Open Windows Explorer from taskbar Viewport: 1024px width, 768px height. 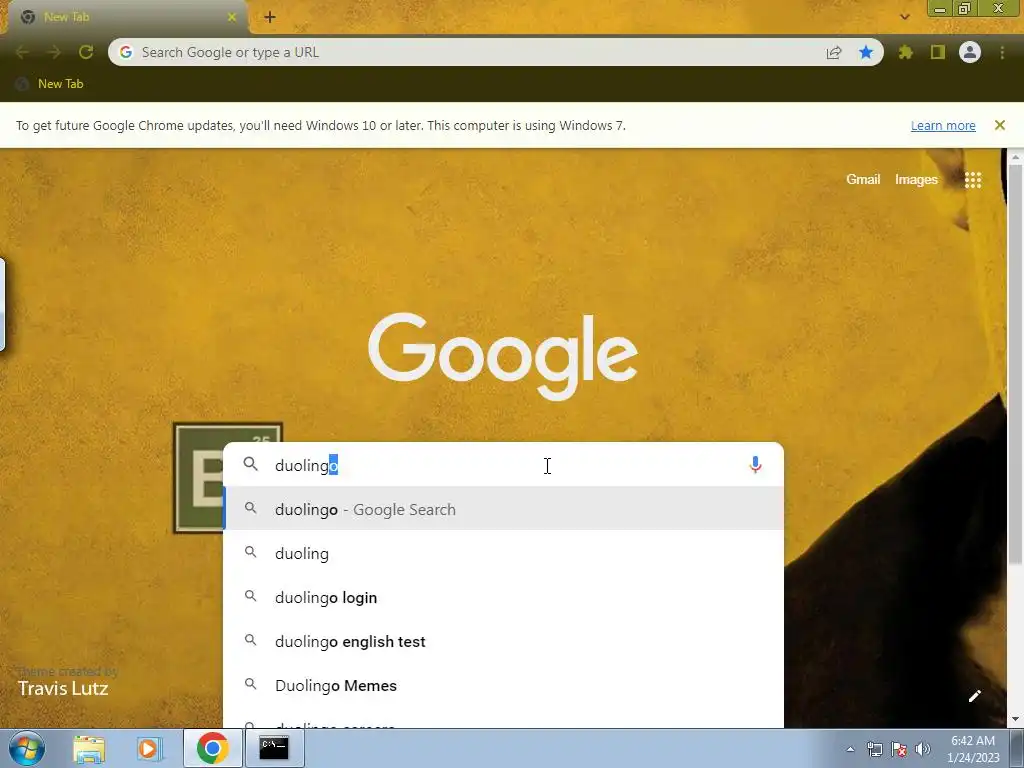coord(89,748)
